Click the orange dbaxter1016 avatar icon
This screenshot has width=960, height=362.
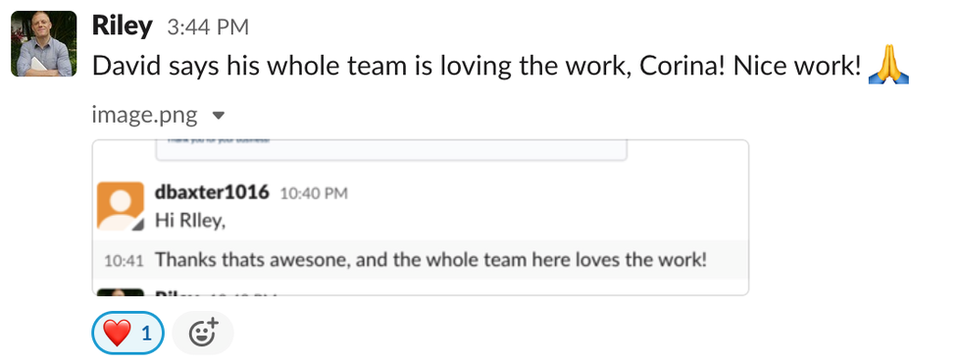click(121, 206)
